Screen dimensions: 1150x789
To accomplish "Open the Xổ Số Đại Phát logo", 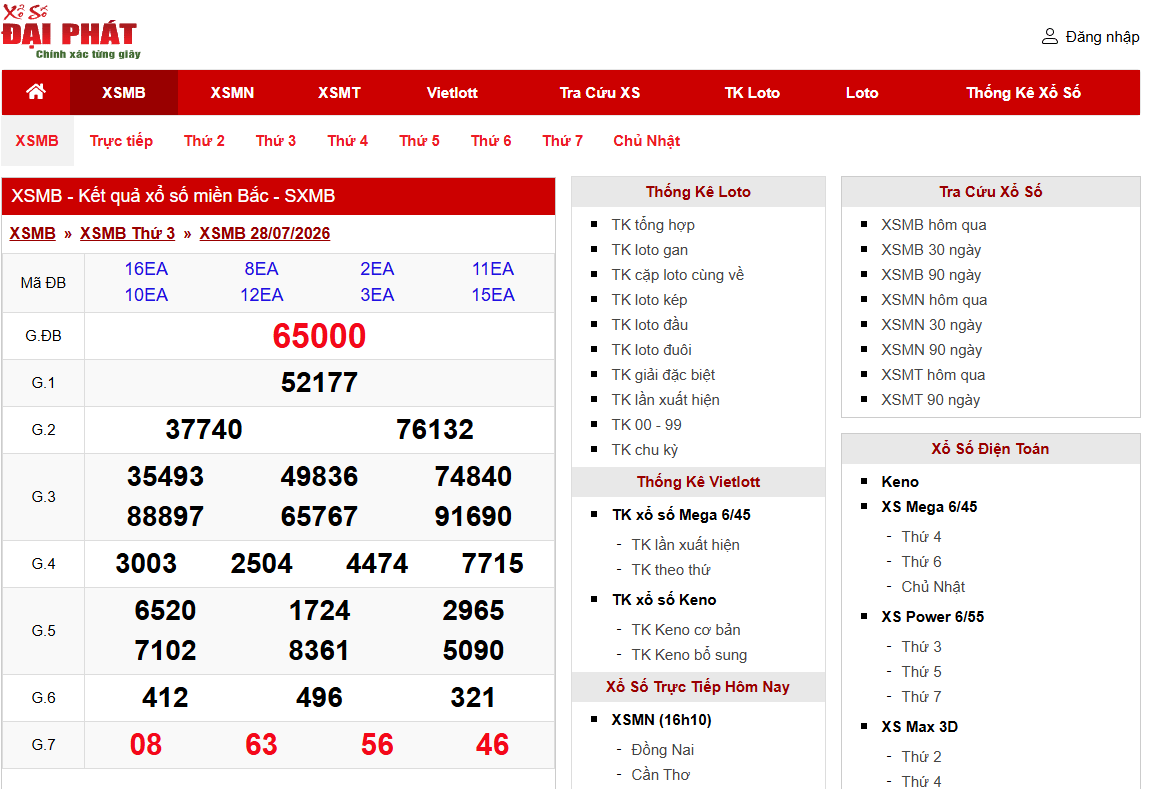I will click(70, 32).
